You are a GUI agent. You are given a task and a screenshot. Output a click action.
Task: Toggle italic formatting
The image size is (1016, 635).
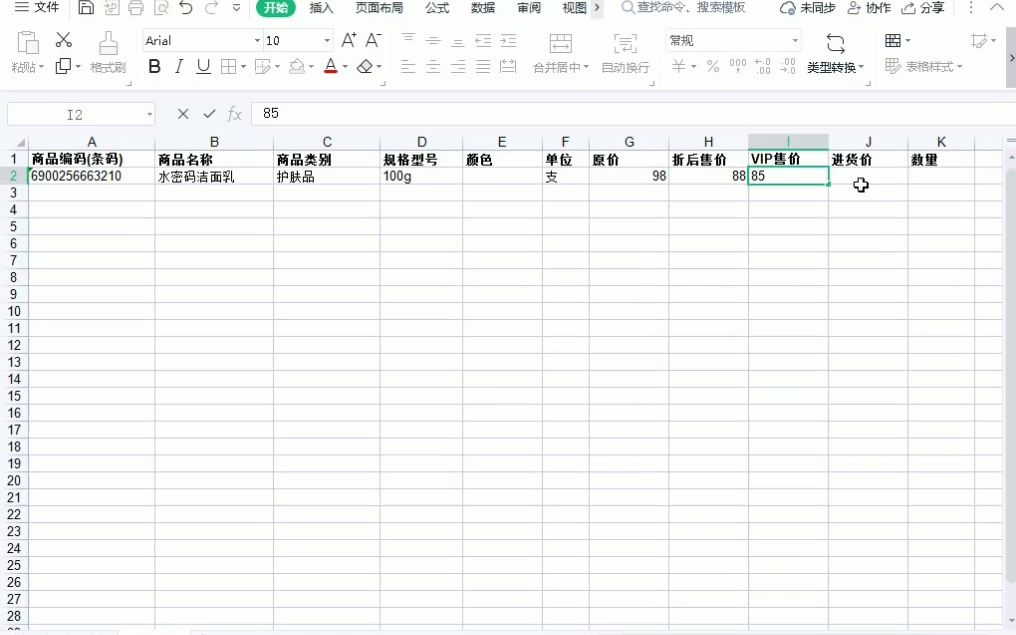178,66
